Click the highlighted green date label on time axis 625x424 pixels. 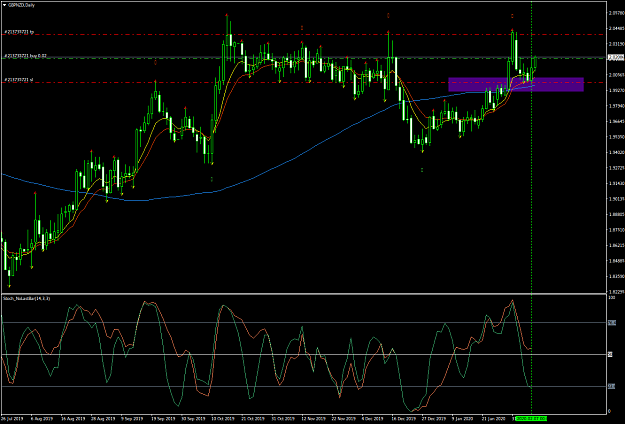click(x=531, y=419)
